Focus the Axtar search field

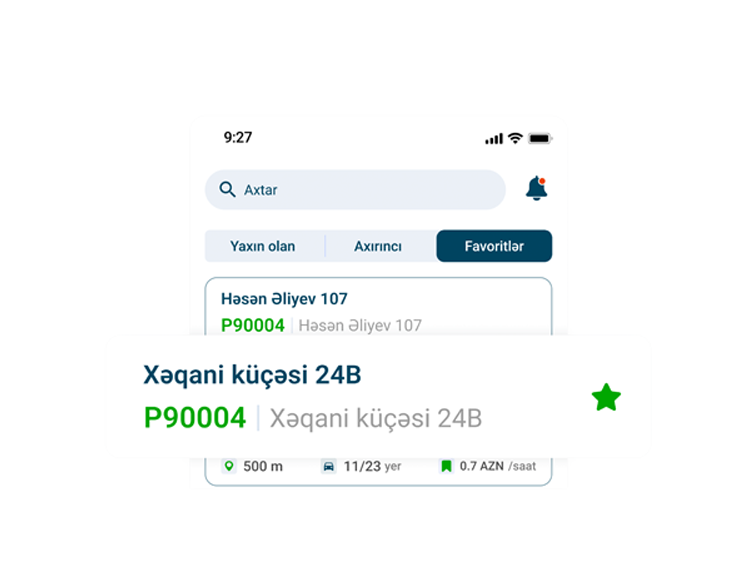tap(355, 190)
